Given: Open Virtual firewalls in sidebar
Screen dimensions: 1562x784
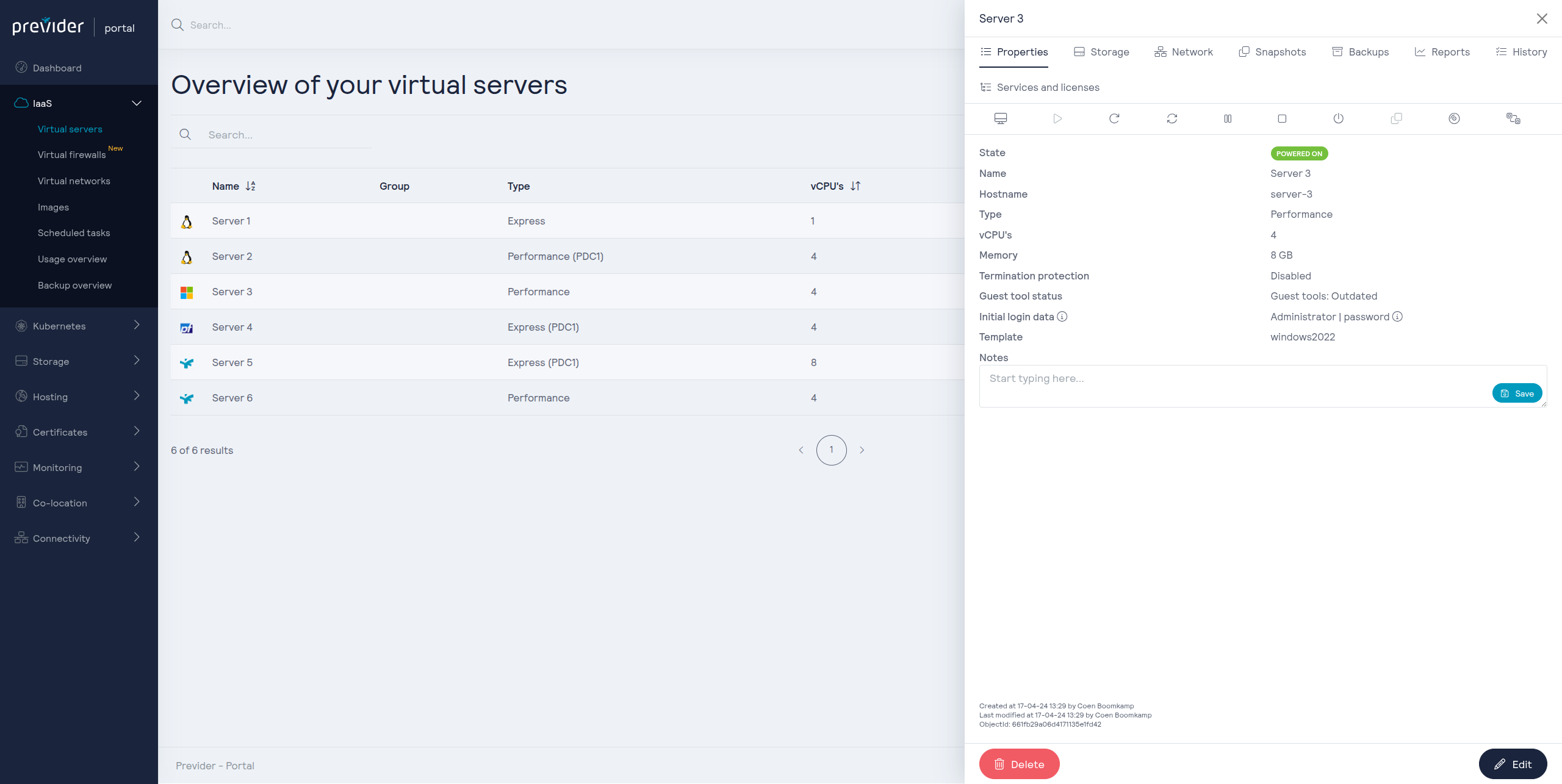Looking at the screenshot, I should (x=72, y=155).
